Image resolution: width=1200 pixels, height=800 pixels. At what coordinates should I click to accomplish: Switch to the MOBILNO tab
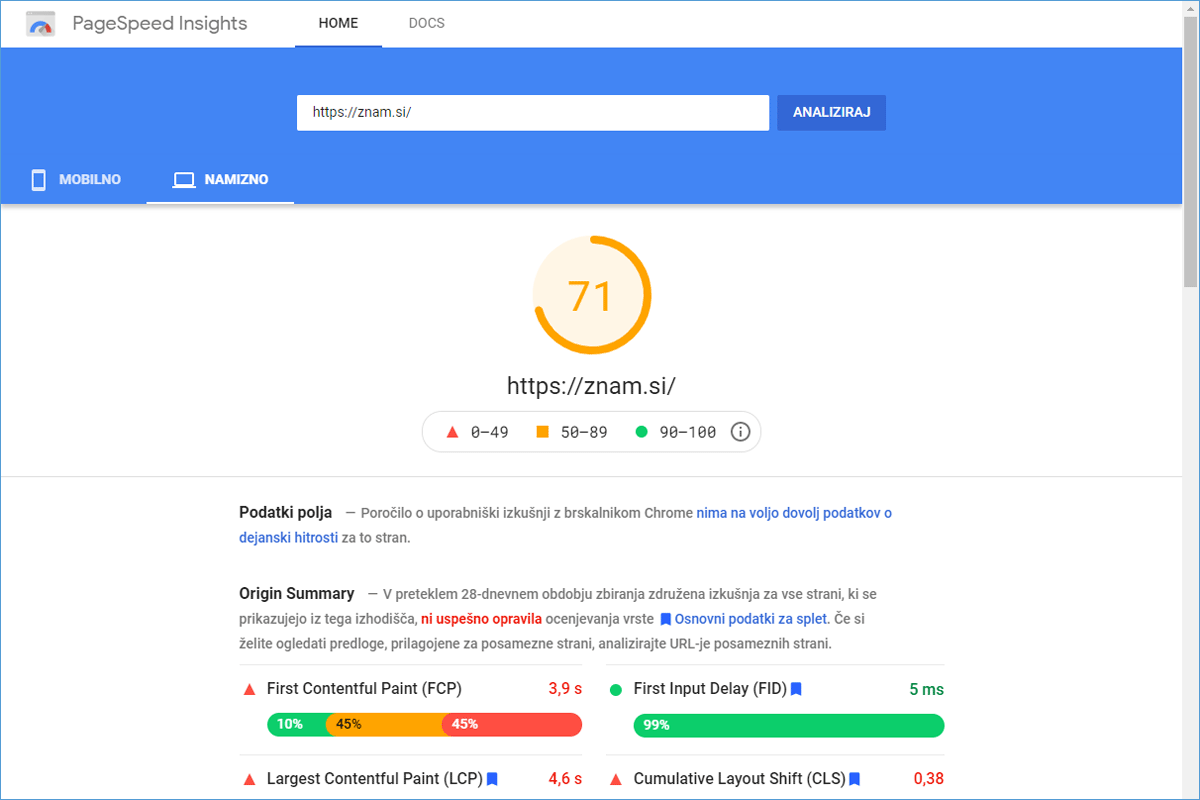(x=74, y=180)
